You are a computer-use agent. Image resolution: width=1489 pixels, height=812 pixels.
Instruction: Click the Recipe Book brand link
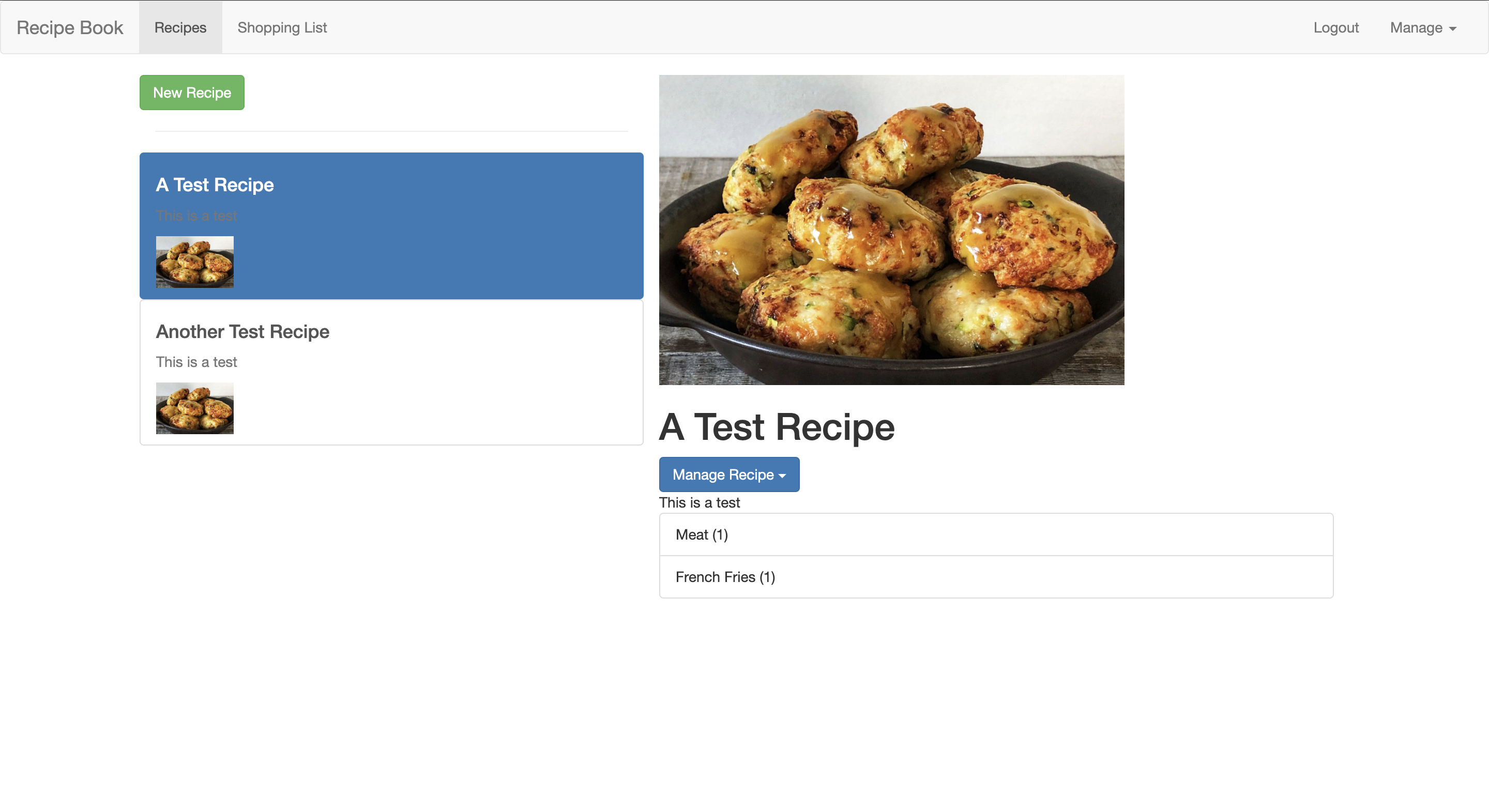point(69,28)
